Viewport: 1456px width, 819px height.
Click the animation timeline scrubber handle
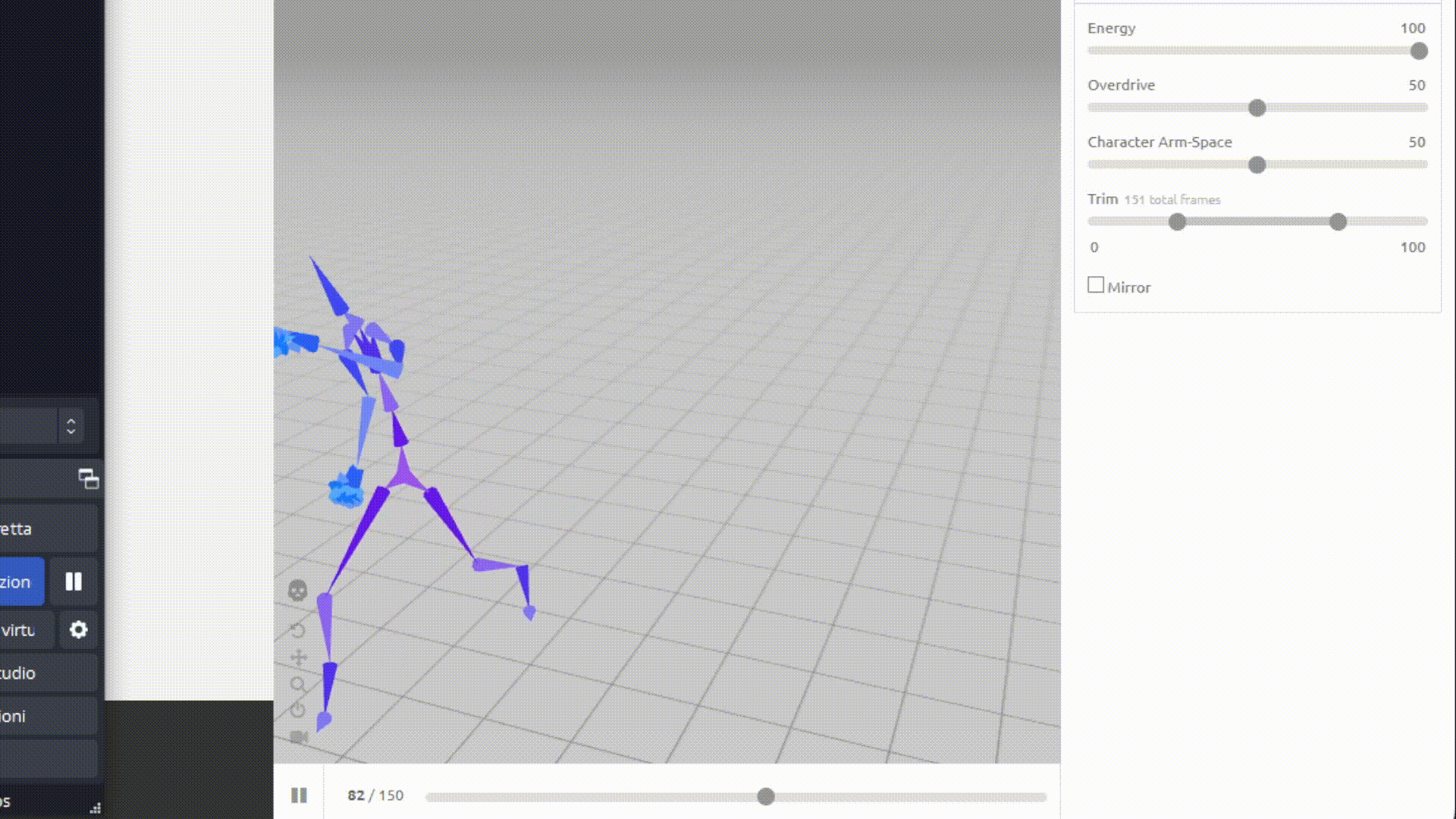pyautogui.click(x=766, y=796)
